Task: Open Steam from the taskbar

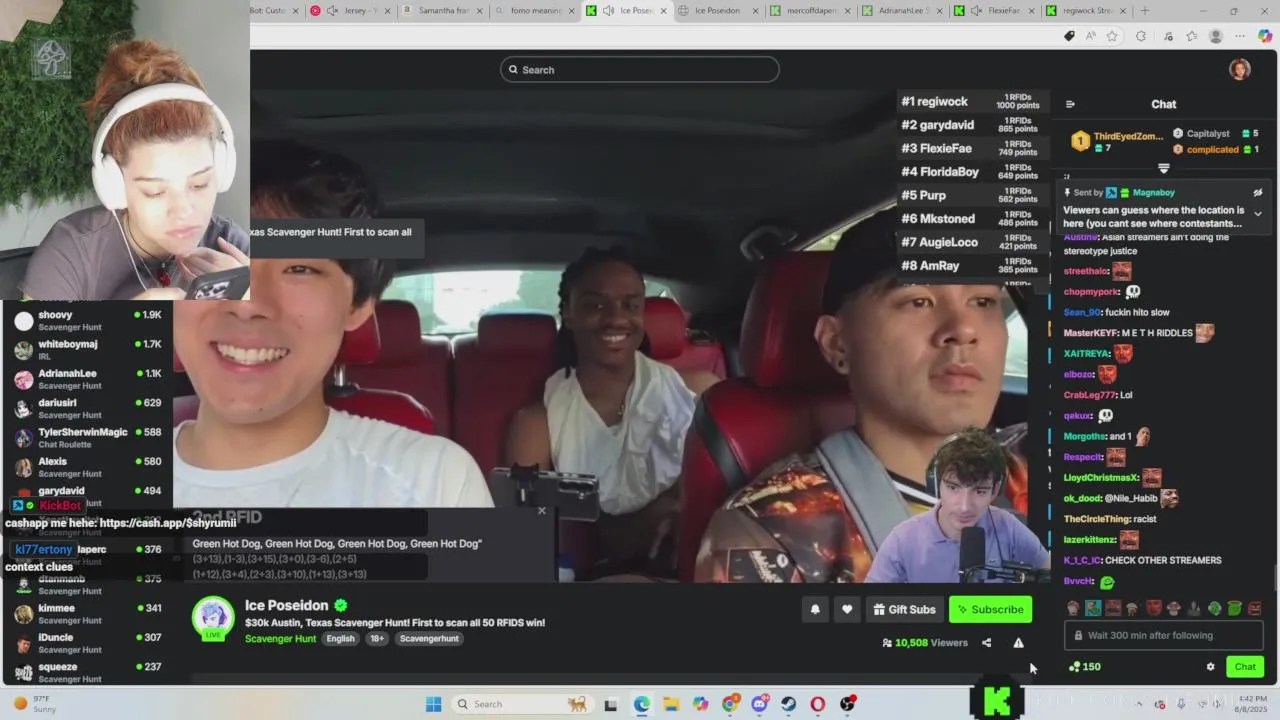Action: click(x=788, y=704)
